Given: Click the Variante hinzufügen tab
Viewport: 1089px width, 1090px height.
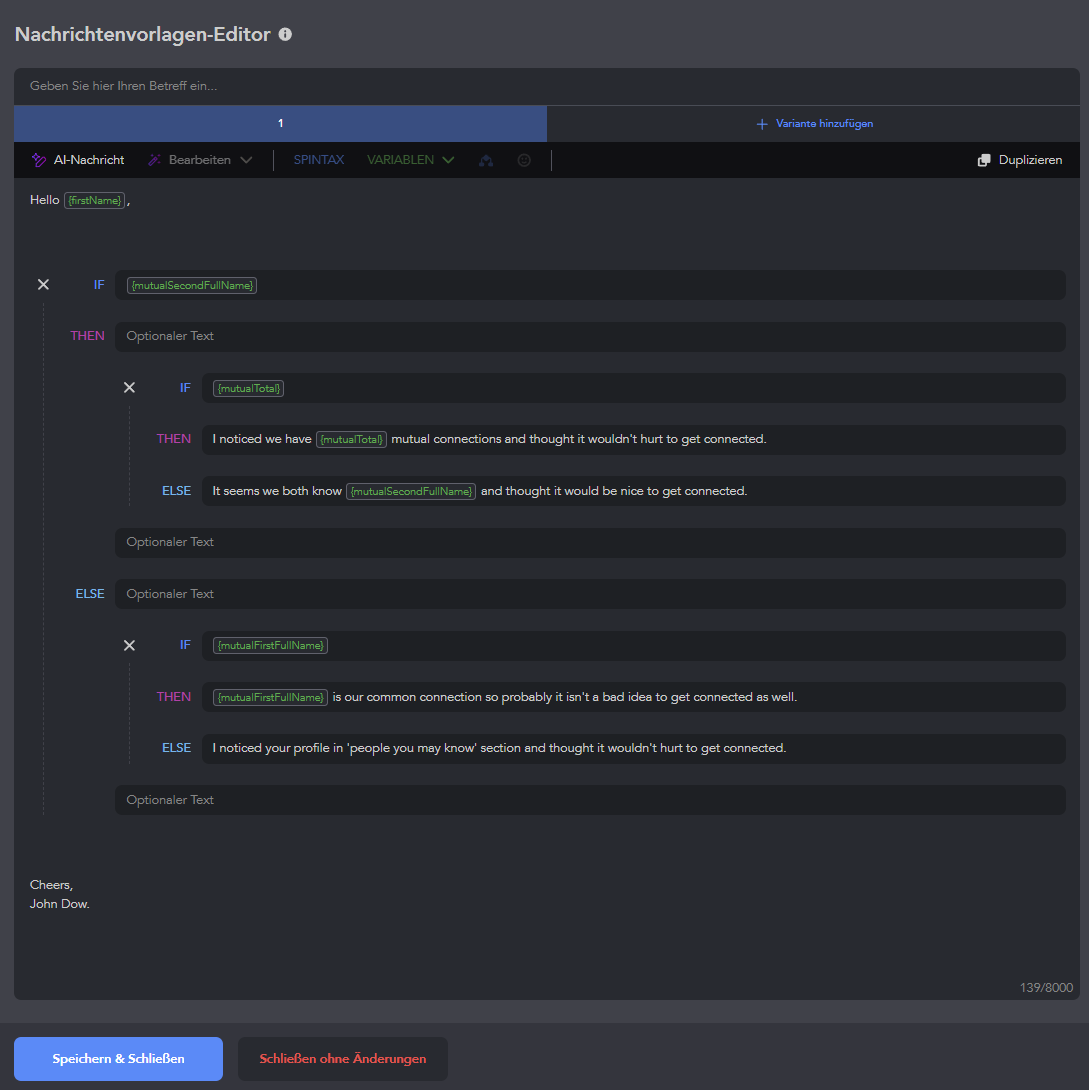Looking at the screenshot, I should (x=813, y=124).
